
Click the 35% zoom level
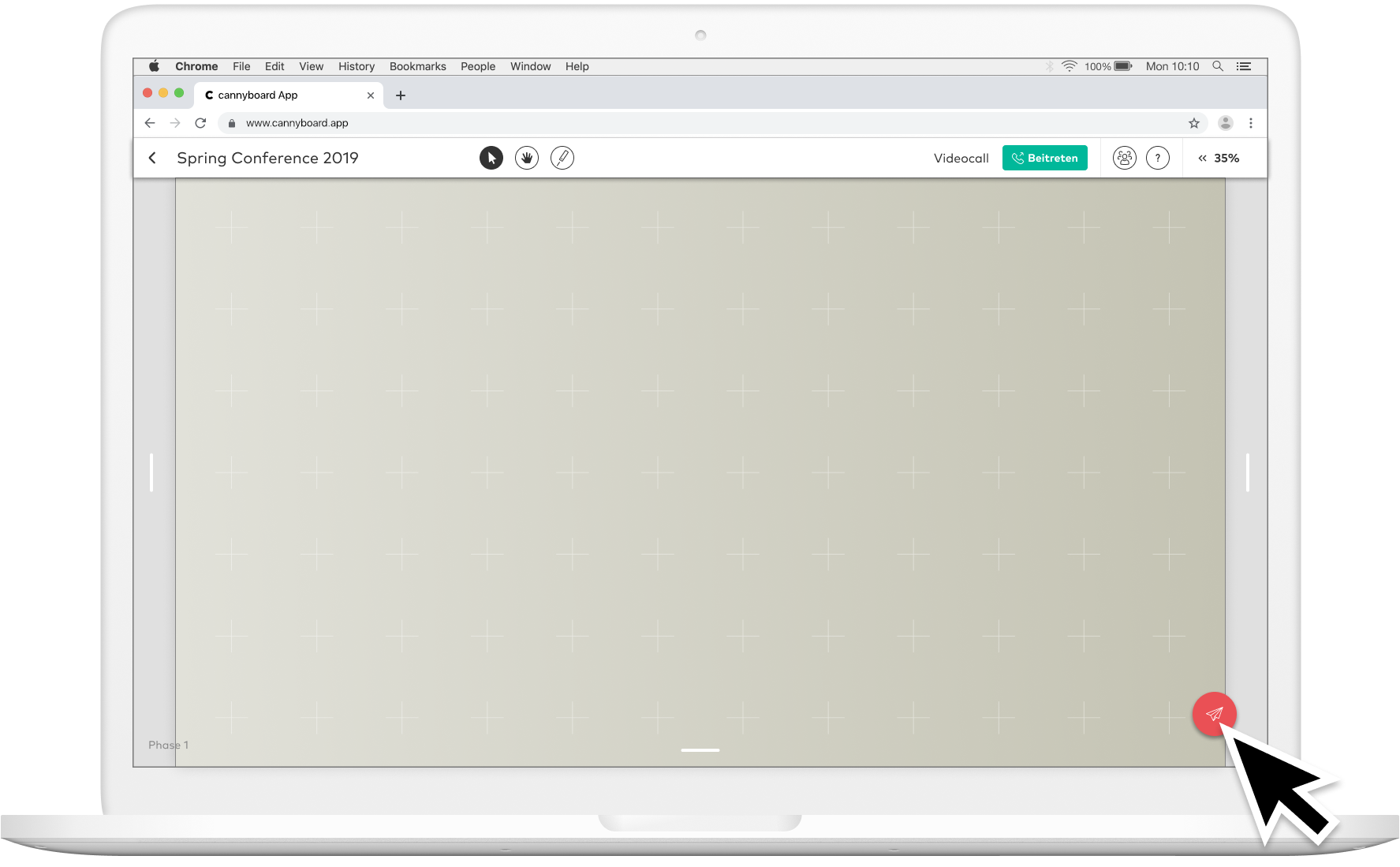pyautogui.click(x=1226, y=159)
